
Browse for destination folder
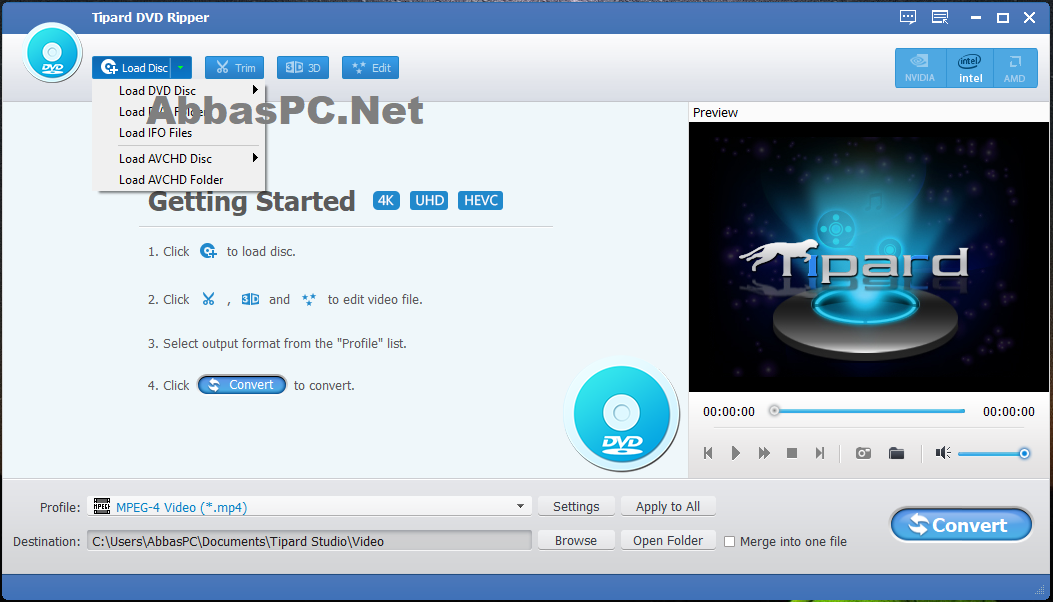[576, 541]
